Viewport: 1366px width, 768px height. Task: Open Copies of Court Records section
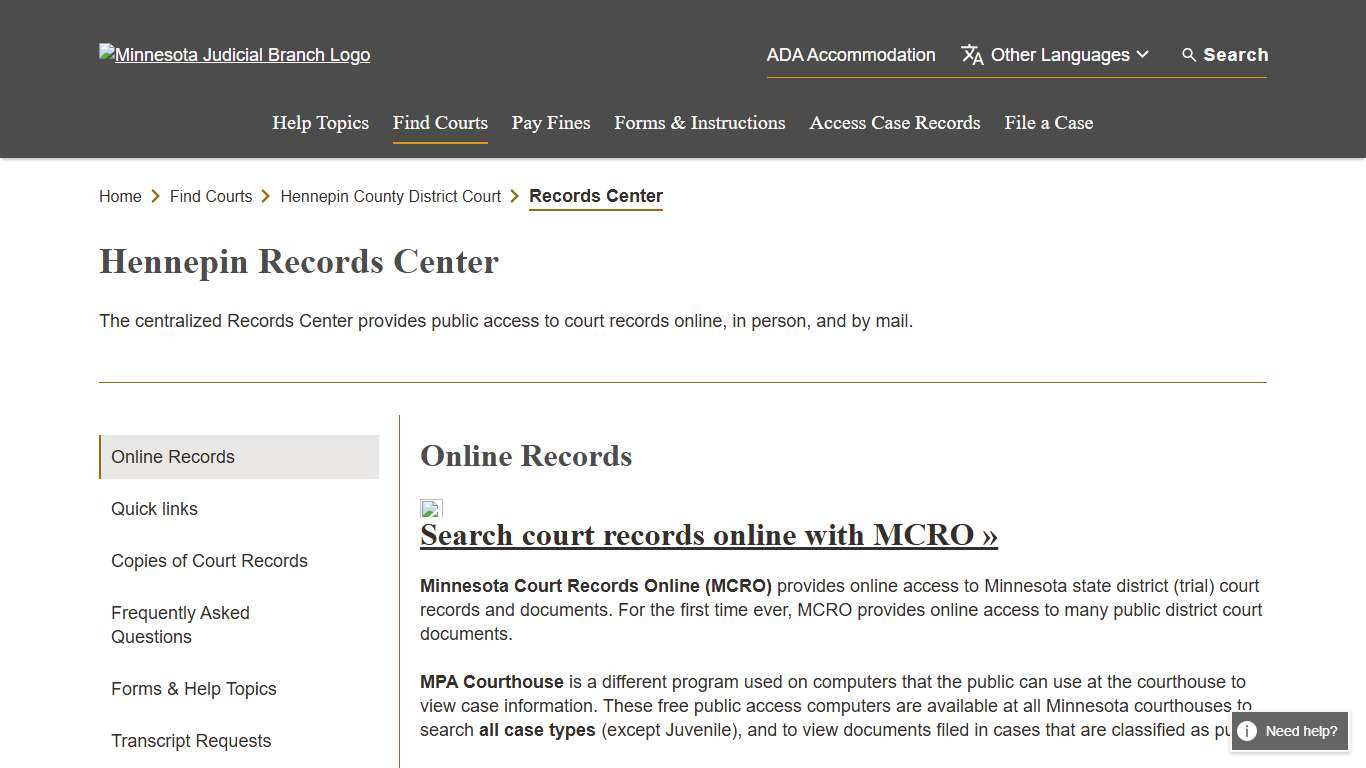[x=209, y=561]
